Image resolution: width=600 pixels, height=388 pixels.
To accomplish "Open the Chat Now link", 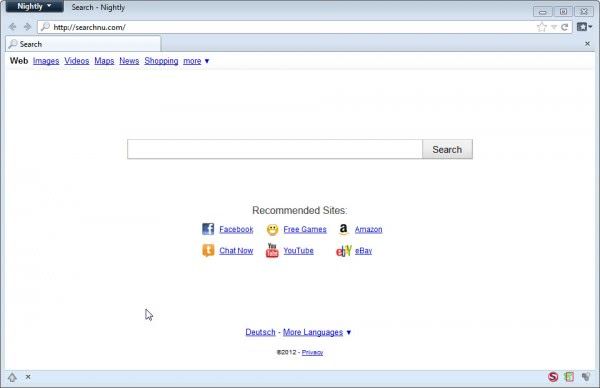I will [x=236, y=251].
